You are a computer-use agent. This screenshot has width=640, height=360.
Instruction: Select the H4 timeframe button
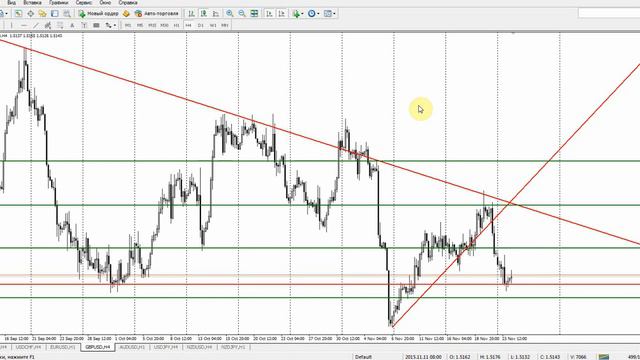[188, 25]
